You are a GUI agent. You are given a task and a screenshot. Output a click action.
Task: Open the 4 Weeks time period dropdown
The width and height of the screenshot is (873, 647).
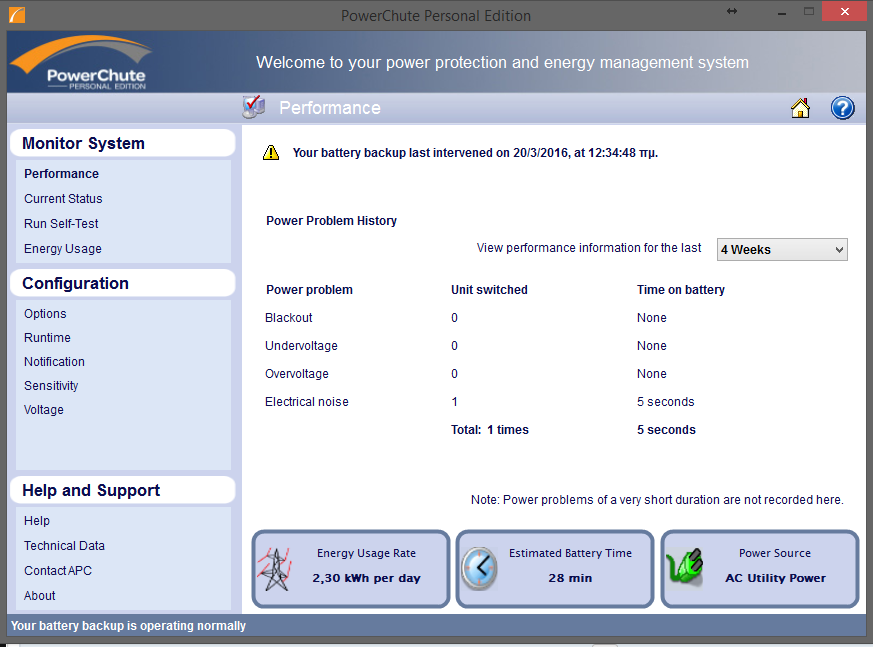(782, 249)
